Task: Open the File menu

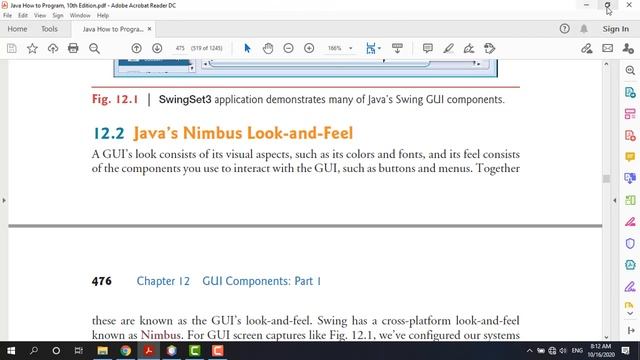Action: point(7,15)
